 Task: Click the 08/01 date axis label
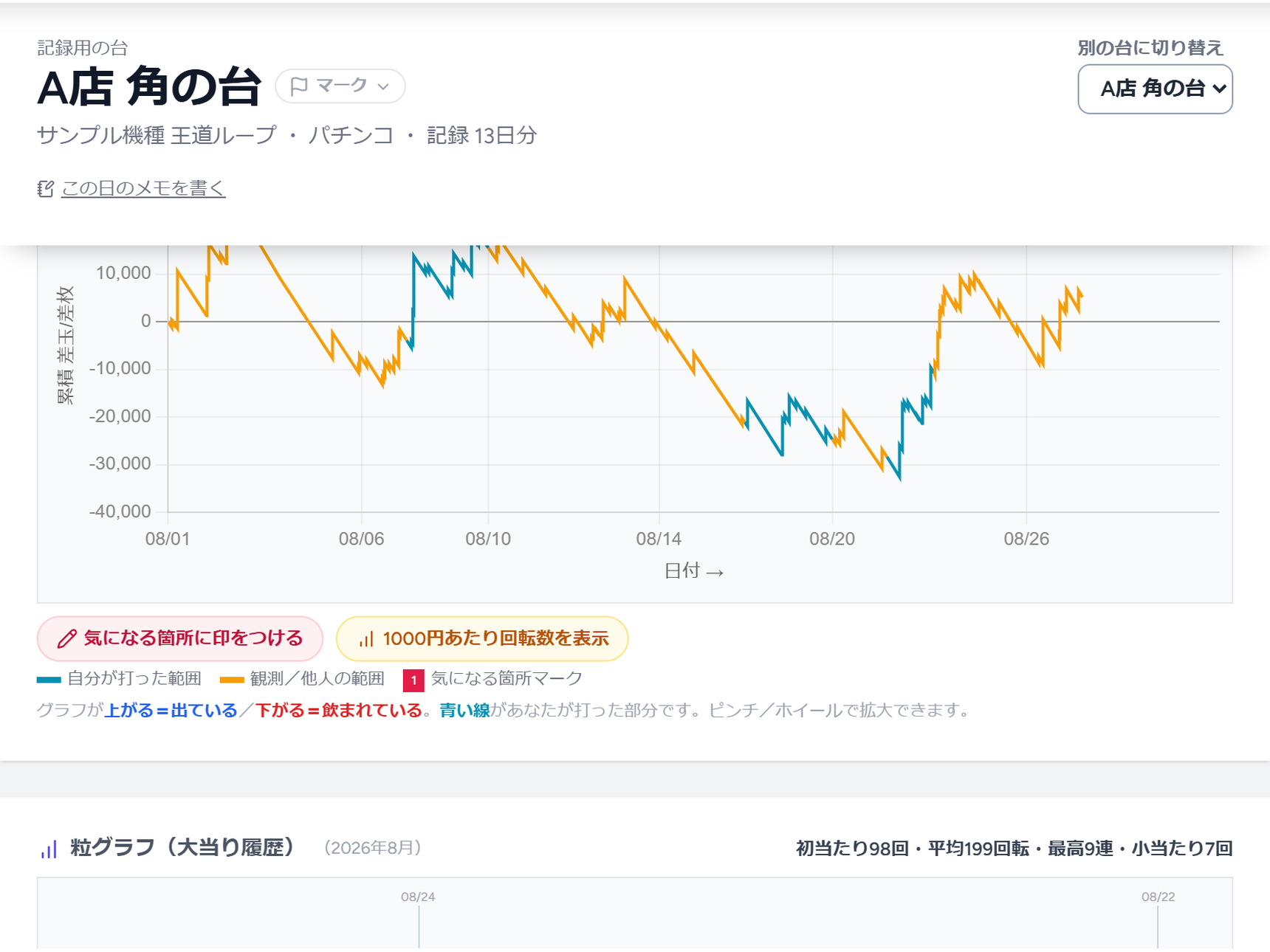(x=168, y=539)
